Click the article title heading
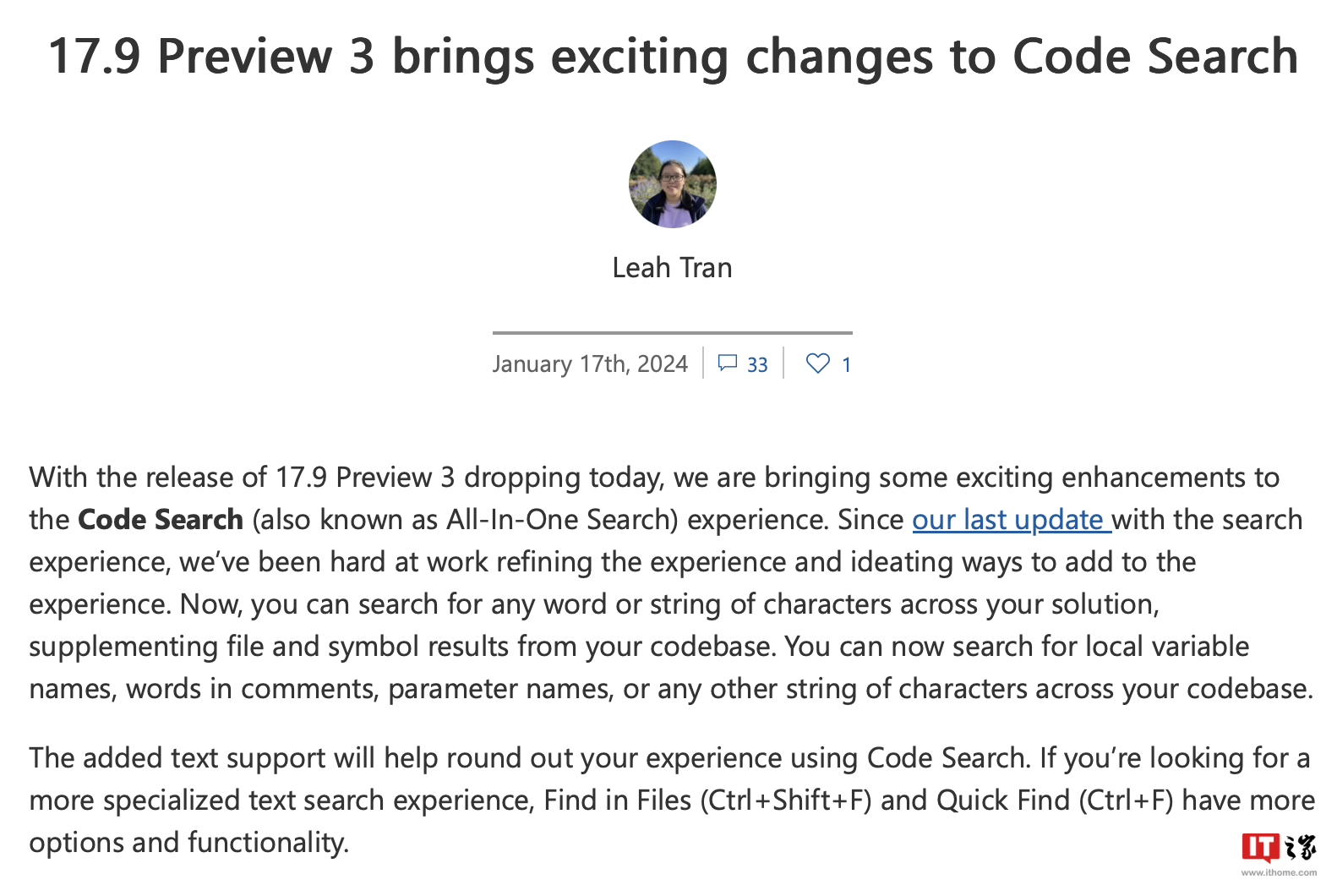This screenshot has width=1337, height=896. point(673,57)
